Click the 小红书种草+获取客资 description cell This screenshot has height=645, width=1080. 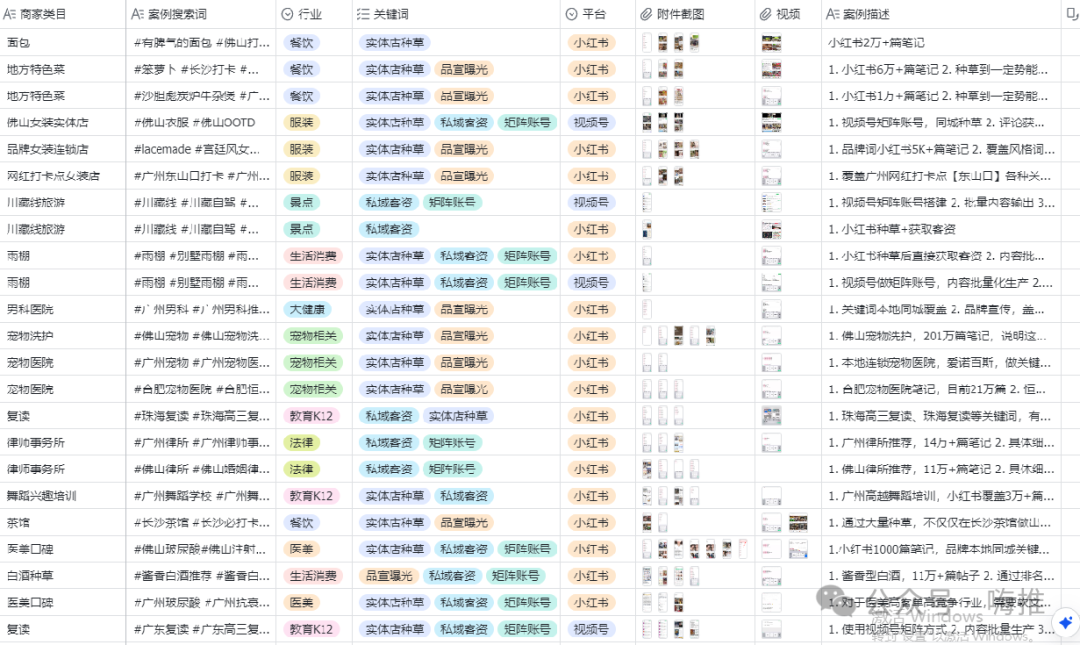pyautogui.click(x=941, y=229)
